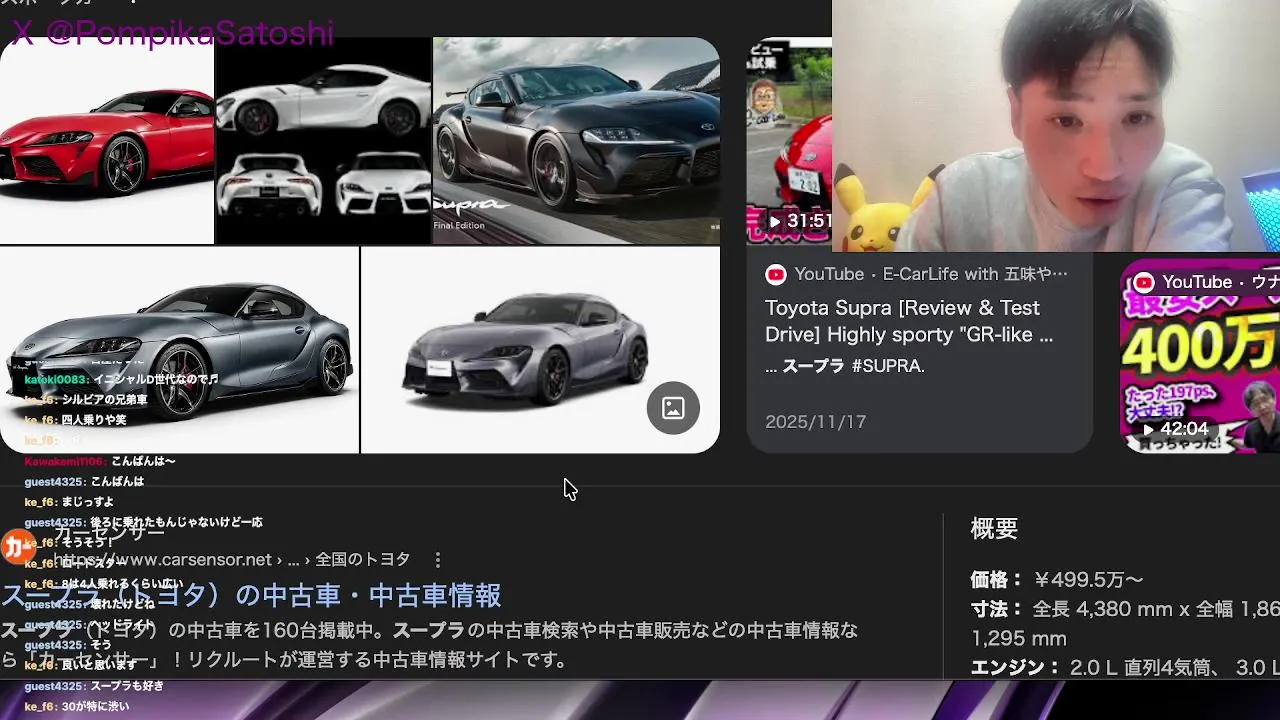1280x720 pixels.
Task: Click chat message 'Kawakami1106: こんばんは〜'
Action: [x=100, y=461]
